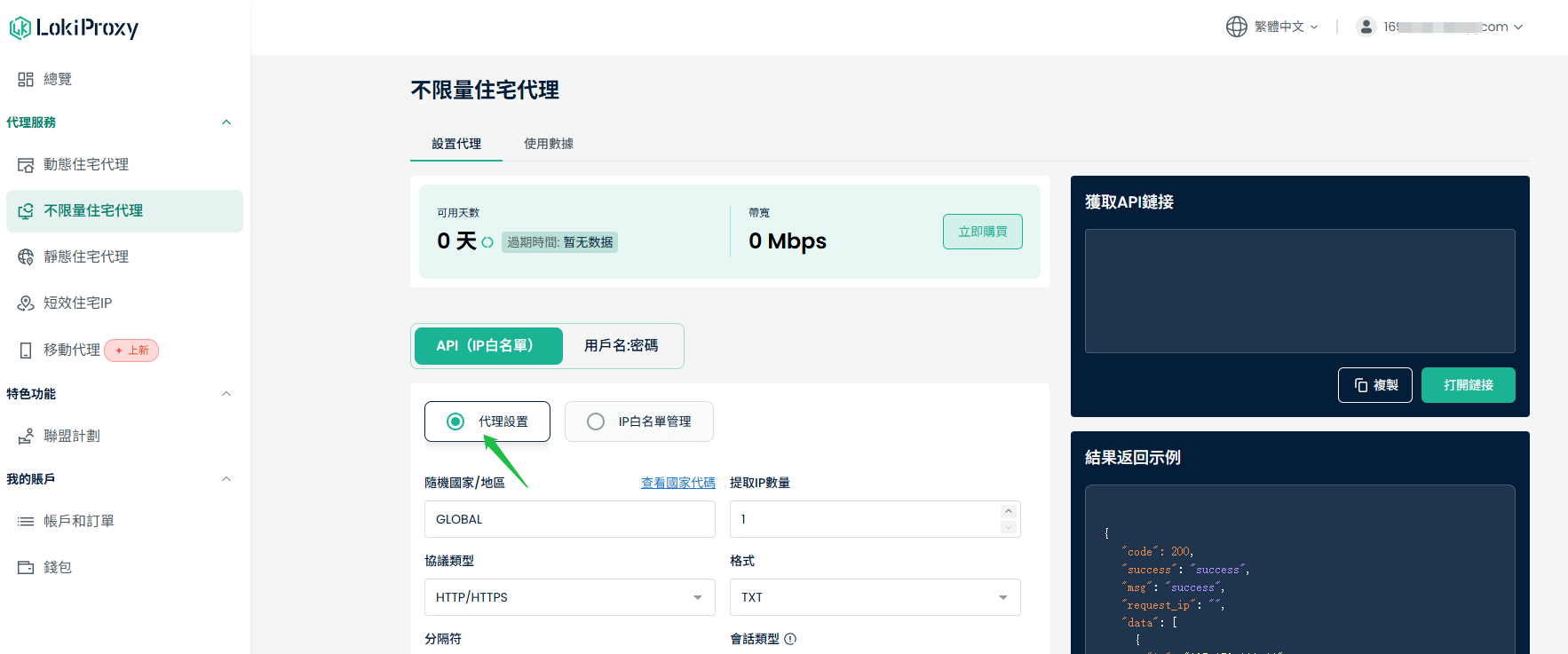Select 靜態住宅代理 globe icon

click(x=26, y=257)
